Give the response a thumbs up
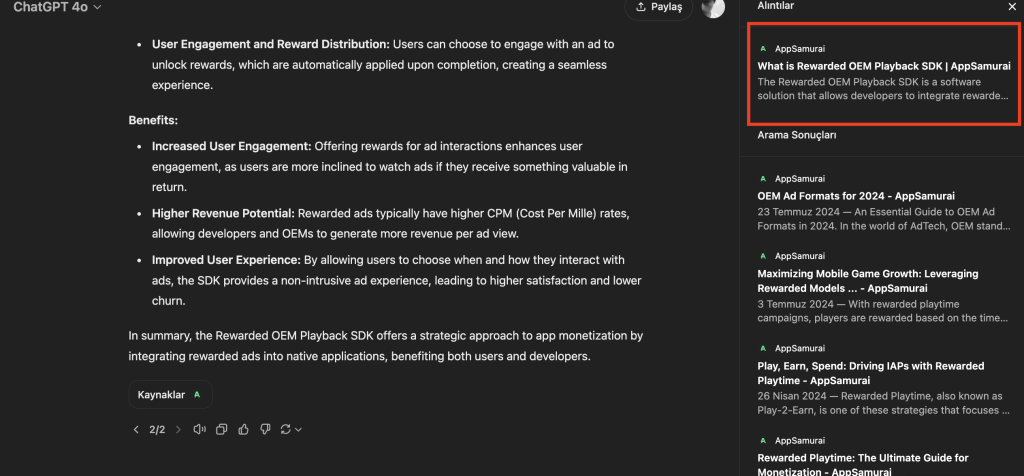 243,429
